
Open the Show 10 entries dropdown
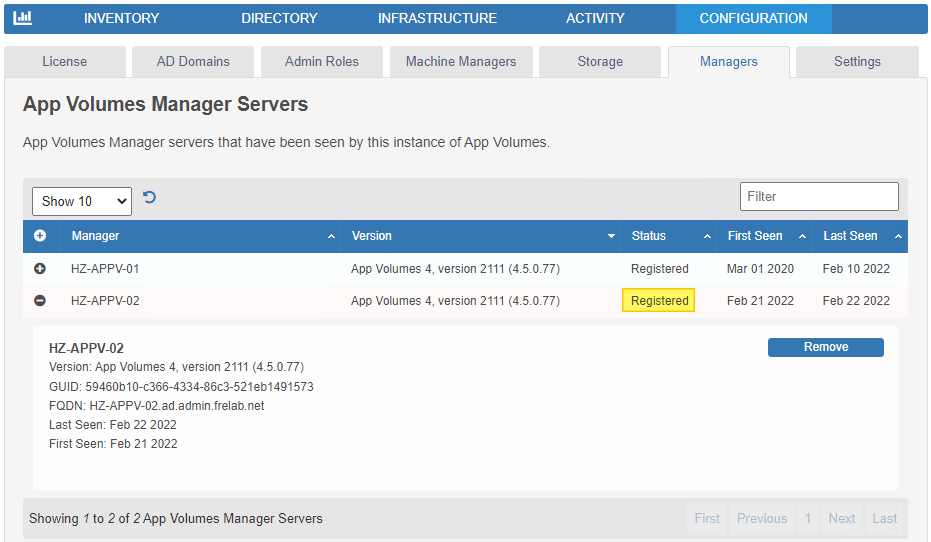81,201
